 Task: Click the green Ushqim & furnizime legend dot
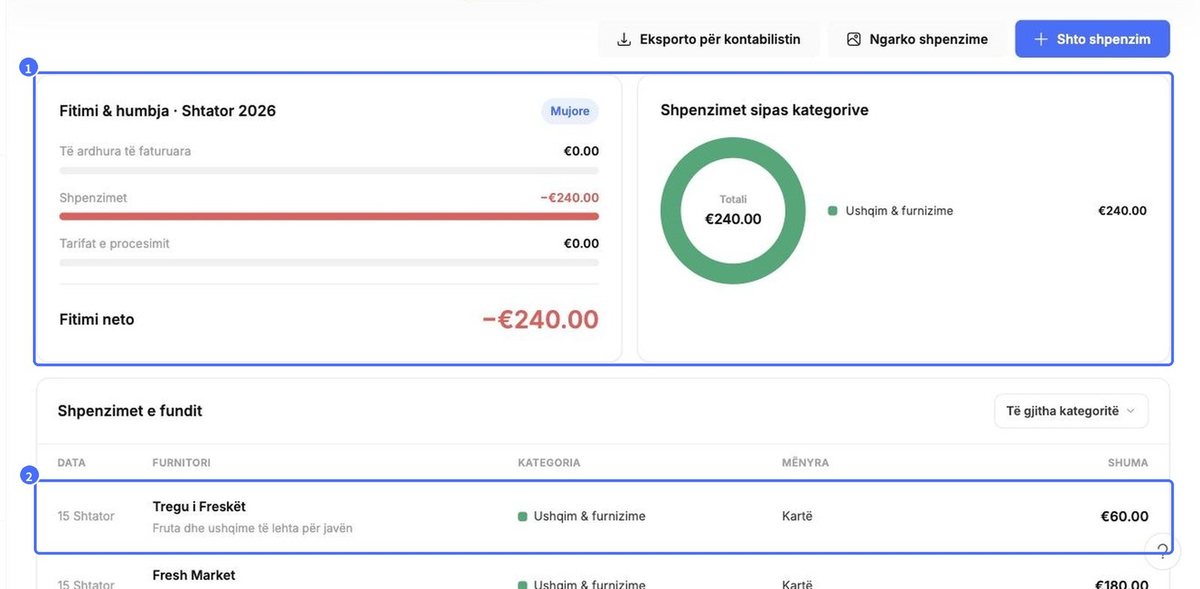click(x=832, y=211)
